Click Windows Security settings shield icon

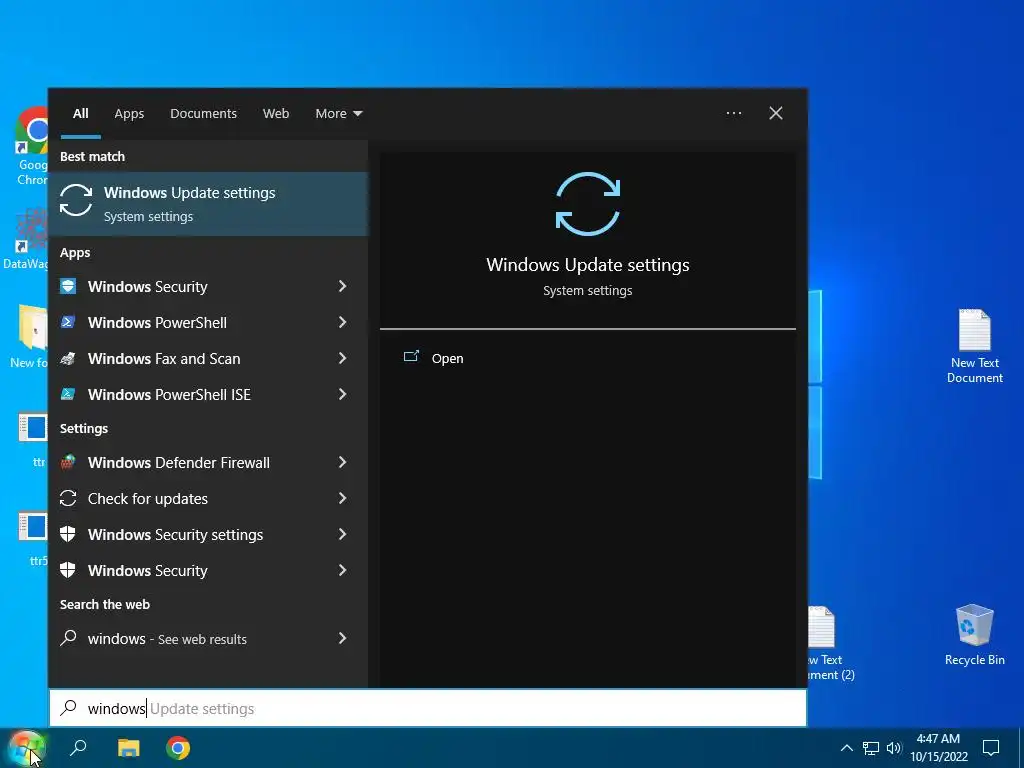click(68, 534)
